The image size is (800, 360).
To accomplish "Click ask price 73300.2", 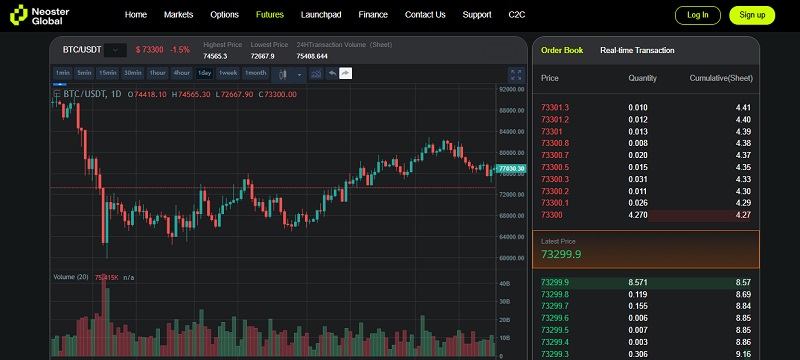I will [x=555, y=191].
